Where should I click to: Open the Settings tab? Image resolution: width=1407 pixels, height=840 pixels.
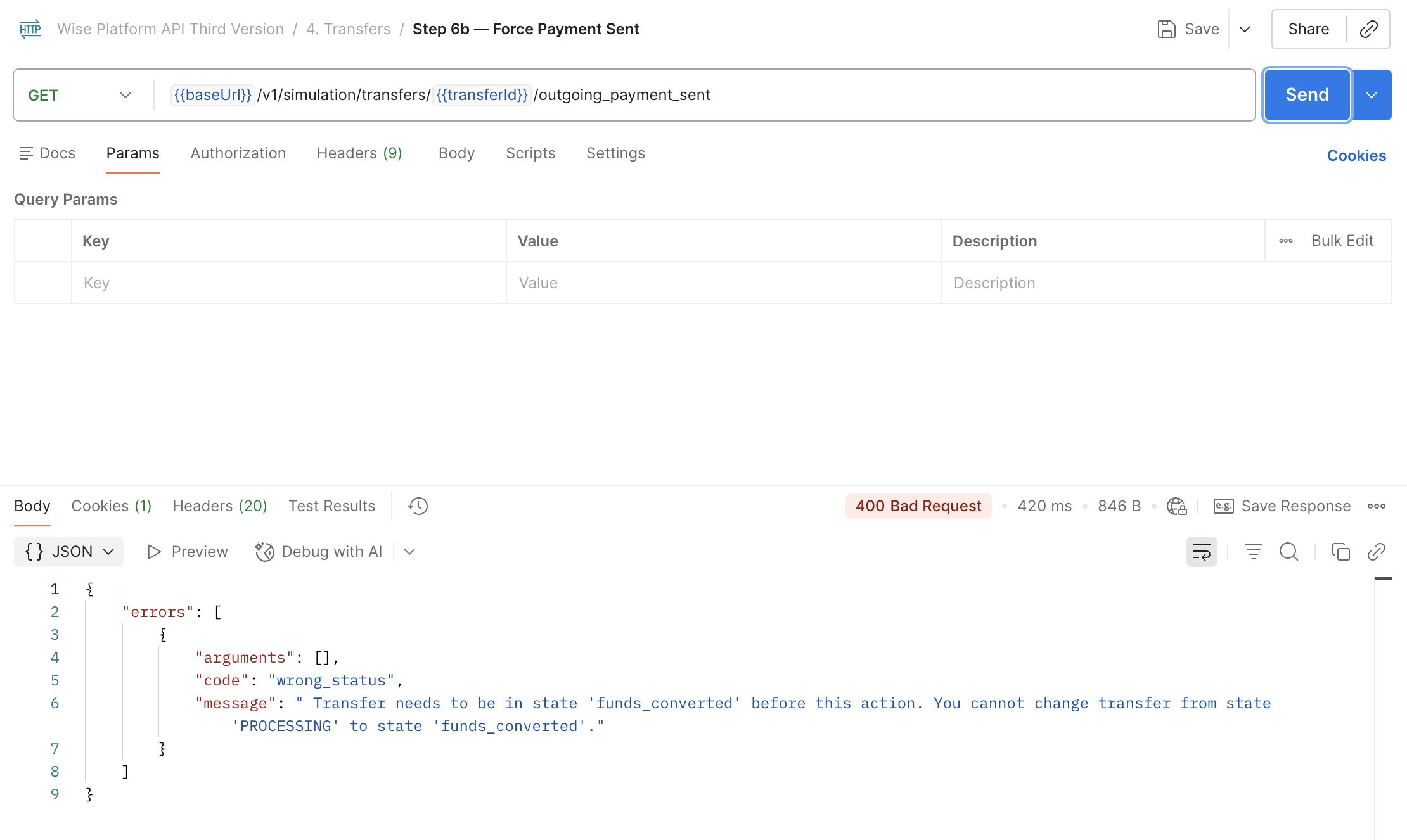click(615, 153)
